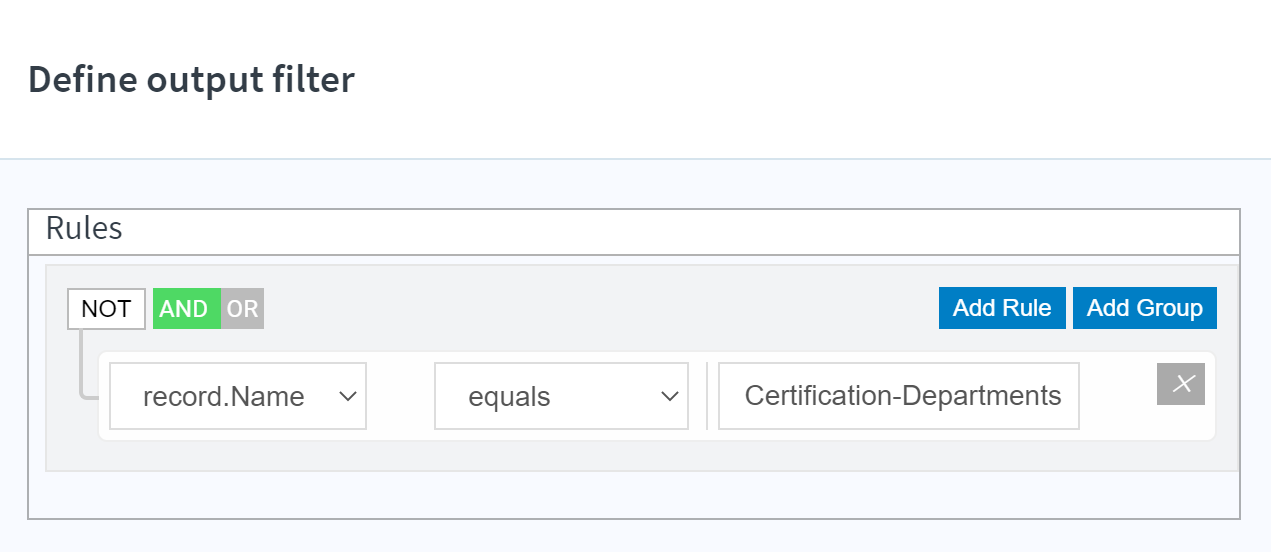Click the Define output filter heading

[191, 79]
